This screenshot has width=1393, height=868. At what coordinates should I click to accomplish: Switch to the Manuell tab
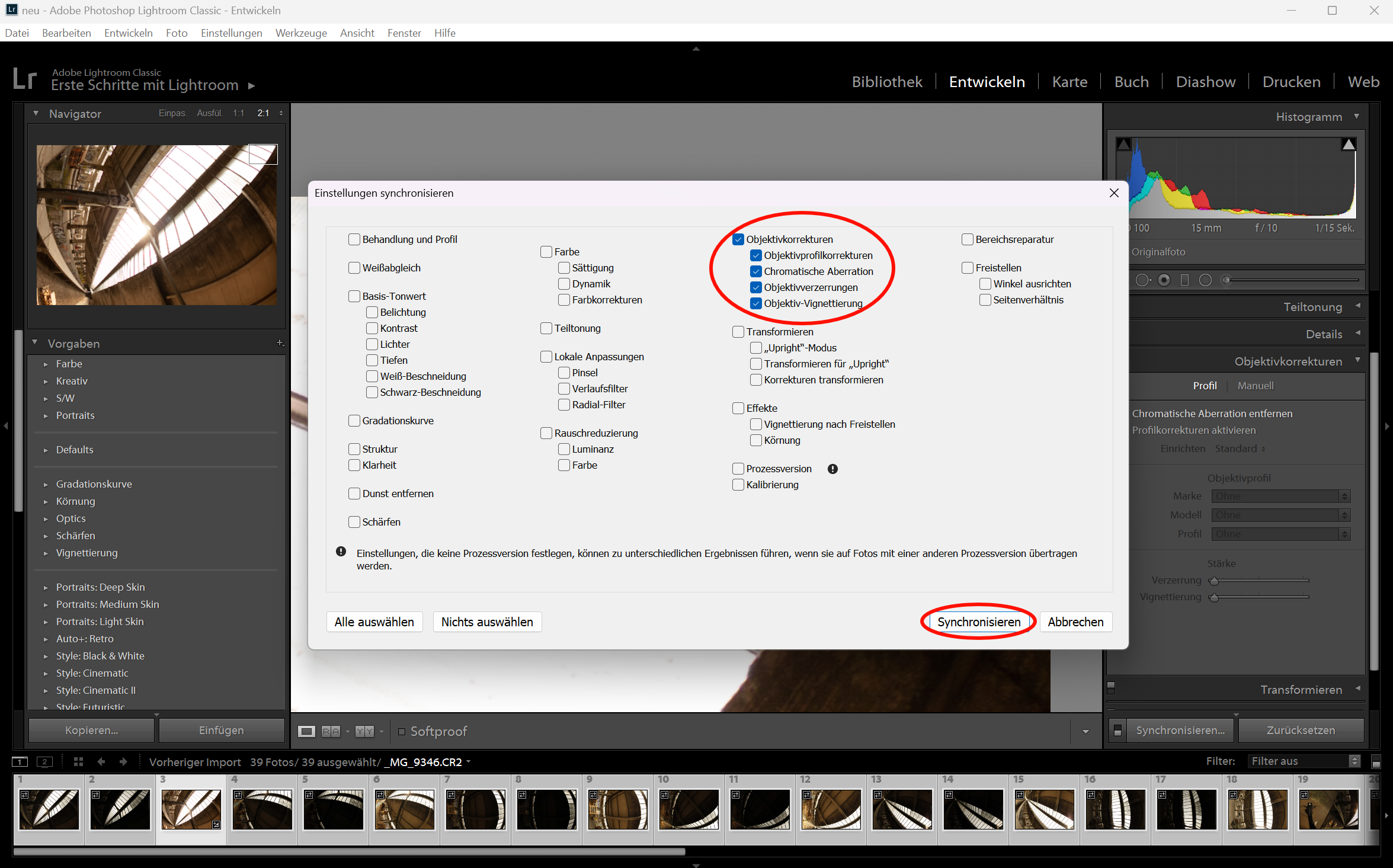[1256, 386]
